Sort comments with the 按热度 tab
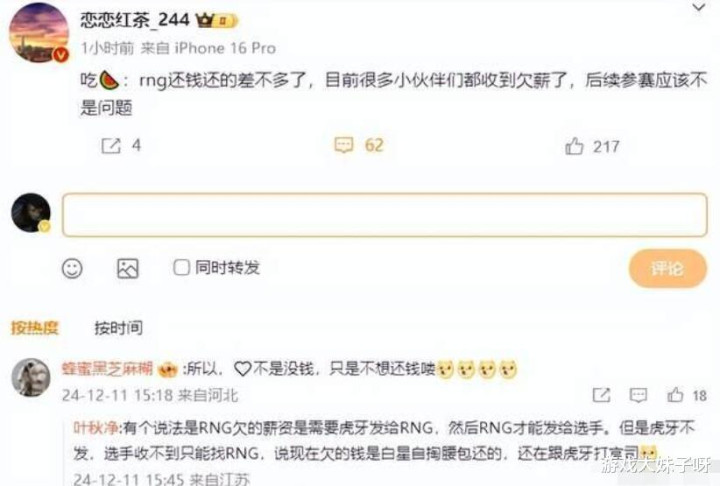The height and width of the screenshot is (486, 720). click(x=35, y=328)
